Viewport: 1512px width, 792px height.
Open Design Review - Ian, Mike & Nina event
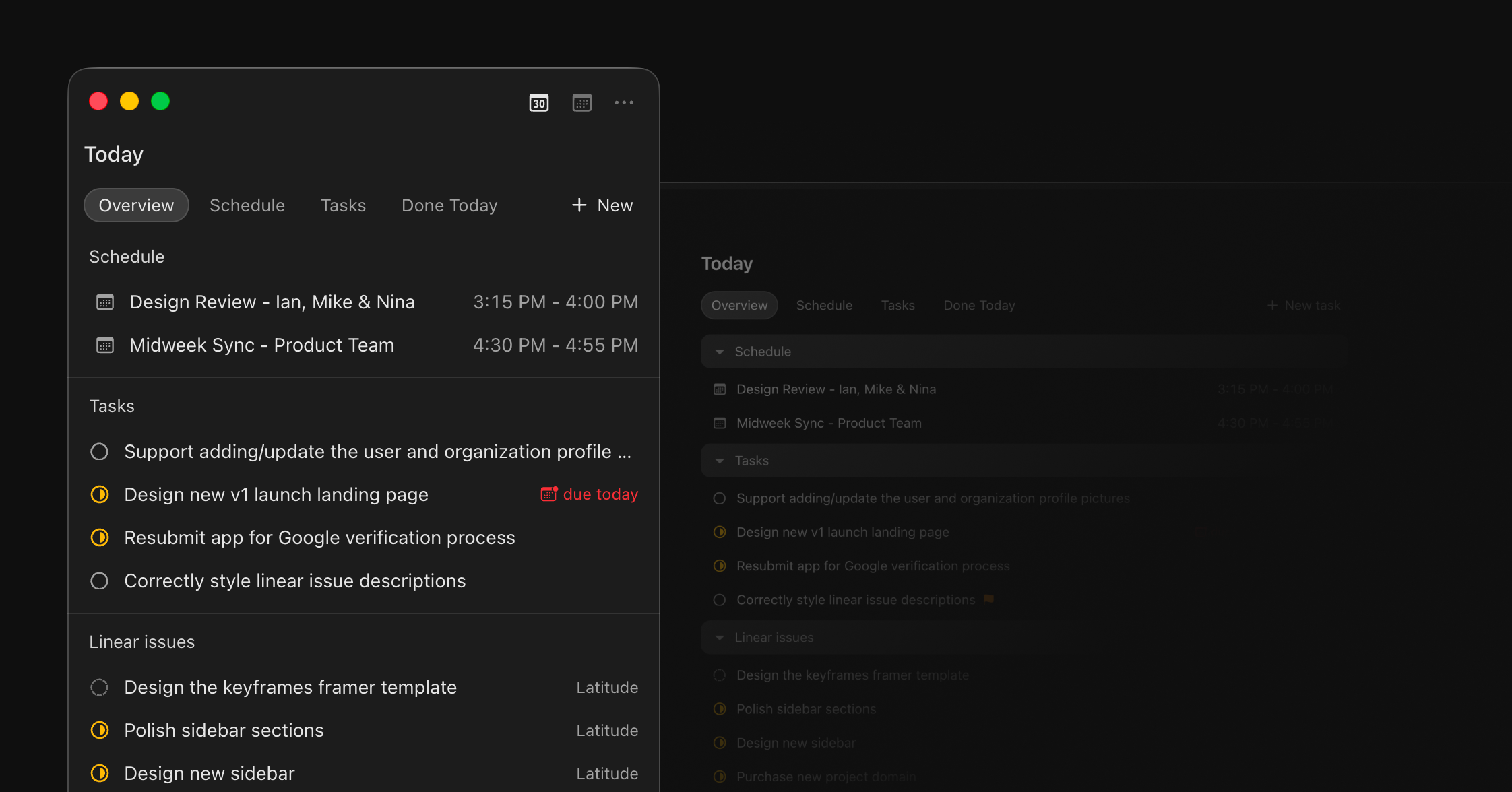272,302
